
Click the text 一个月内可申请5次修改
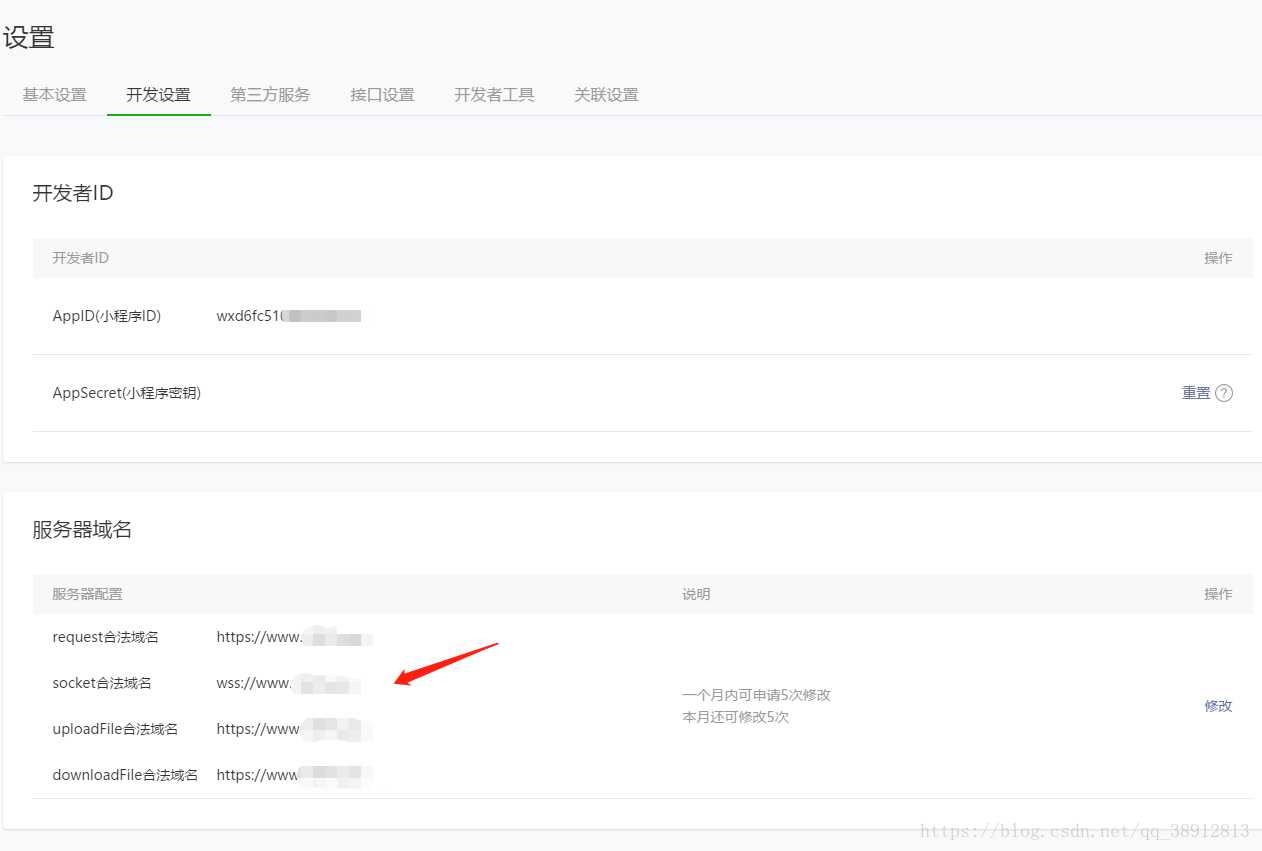coord(756,695)
